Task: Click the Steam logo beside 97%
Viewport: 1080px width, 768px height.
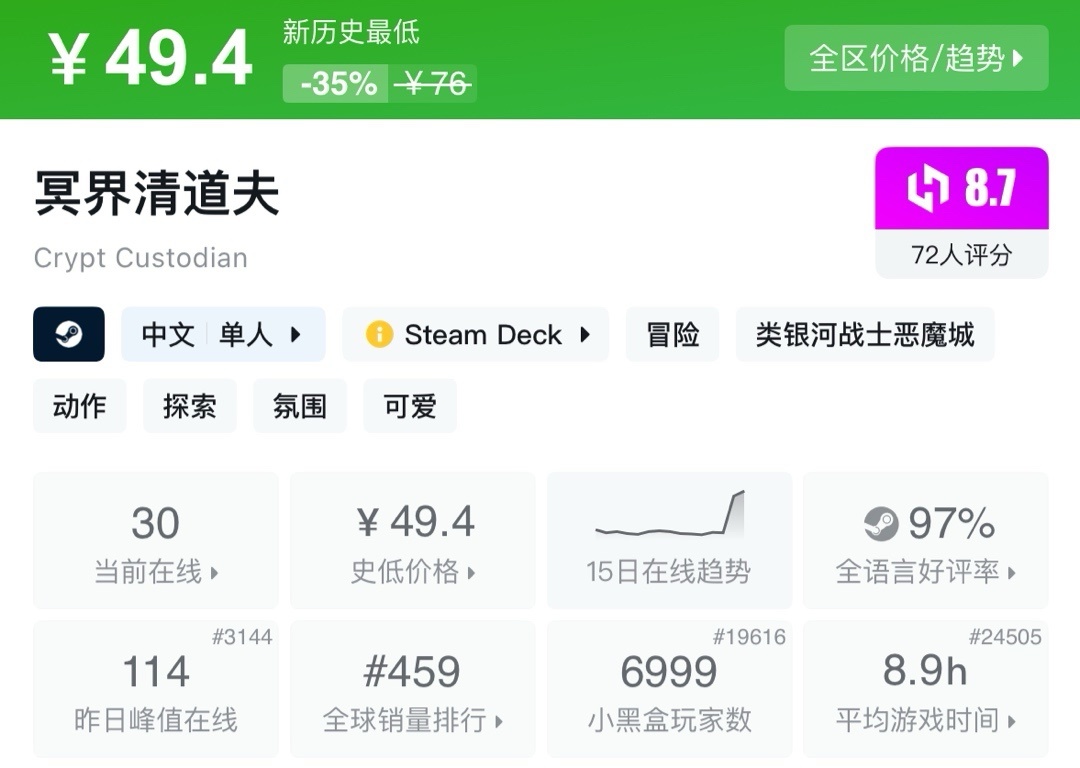Action: coord(881,523)
